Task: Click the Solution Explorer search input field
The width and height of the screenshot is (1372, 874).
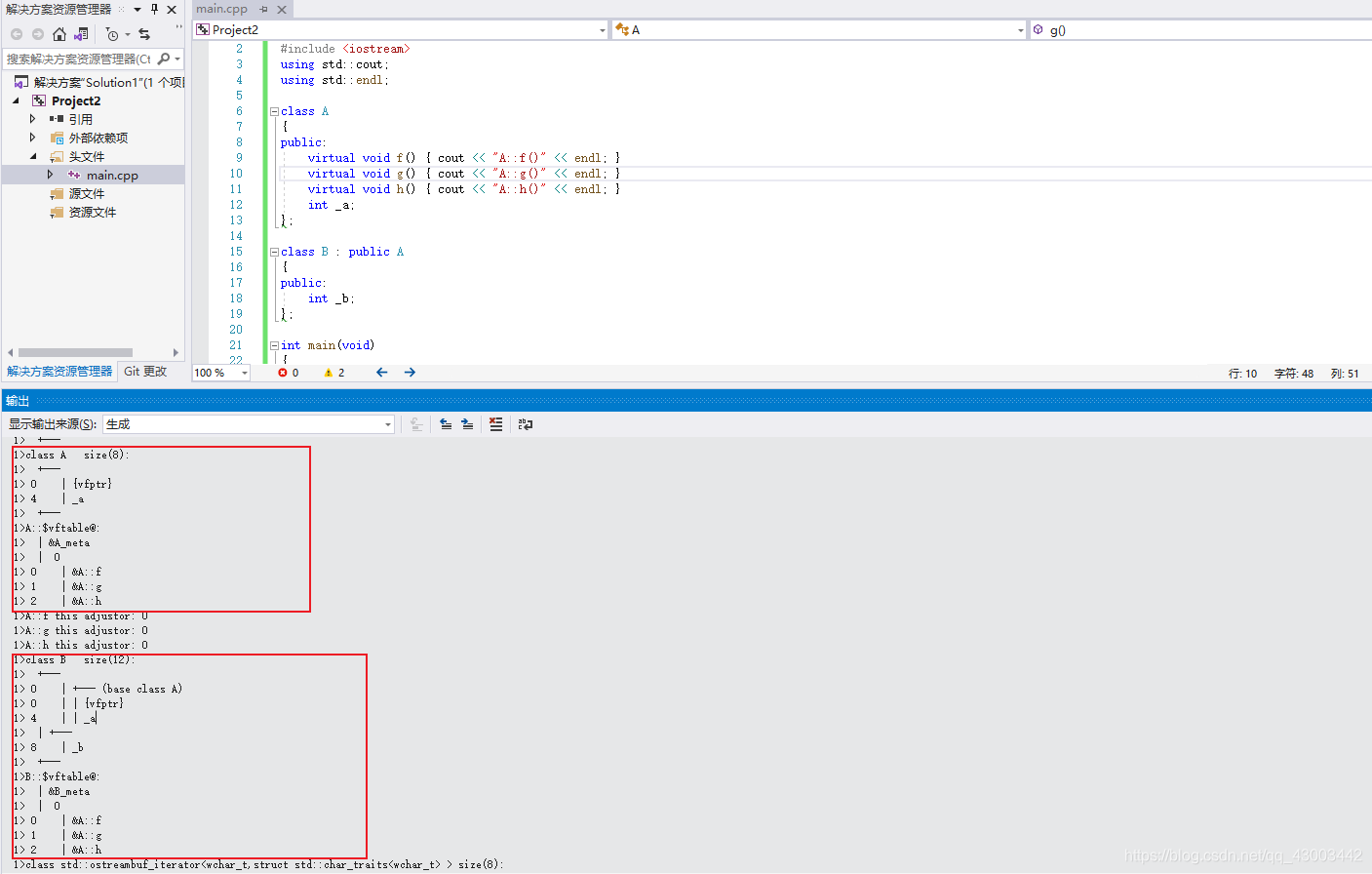Action: (79, 59)
